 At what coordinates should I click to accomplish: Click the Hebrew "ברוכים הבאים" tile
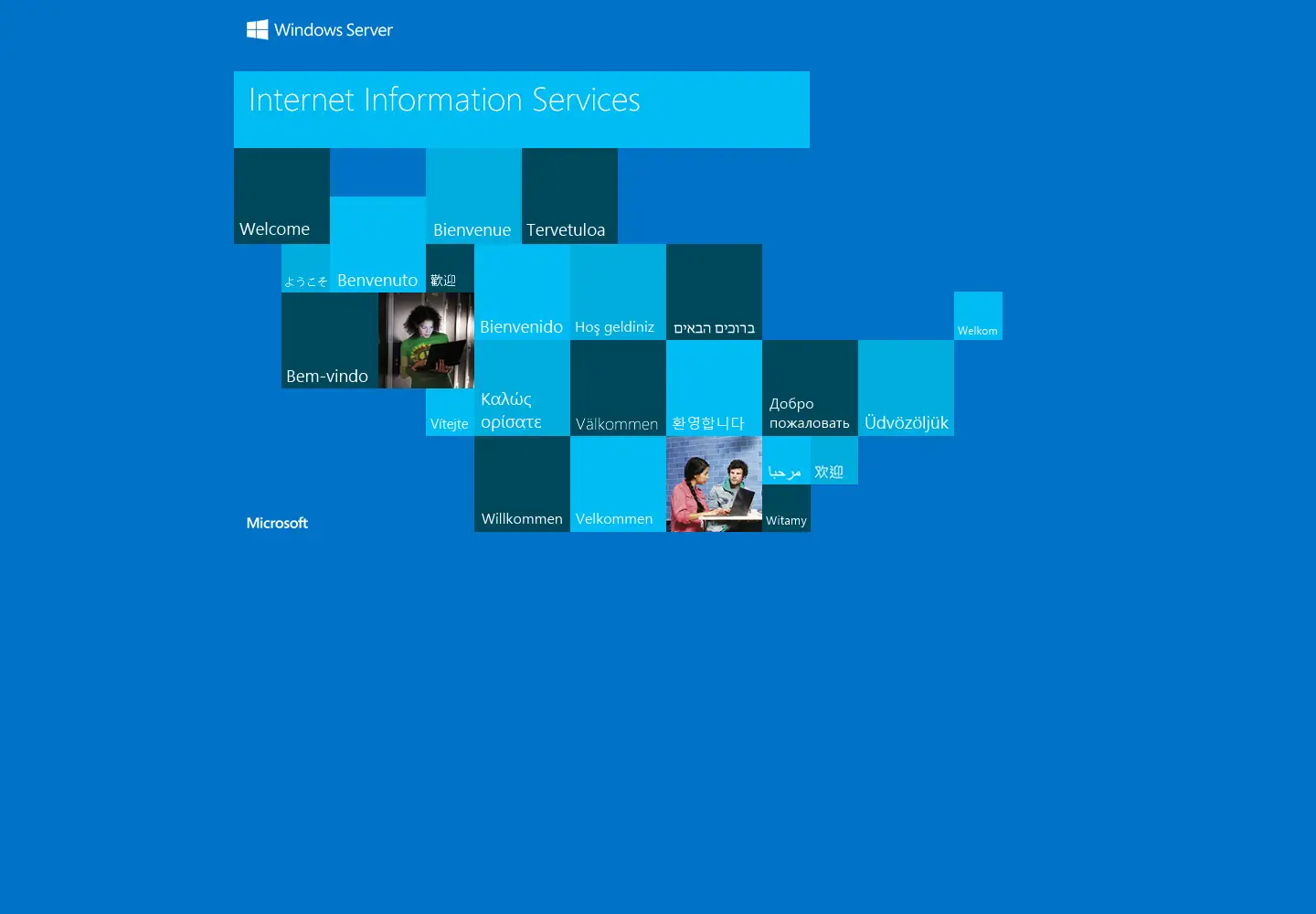(x=714, y=292)
